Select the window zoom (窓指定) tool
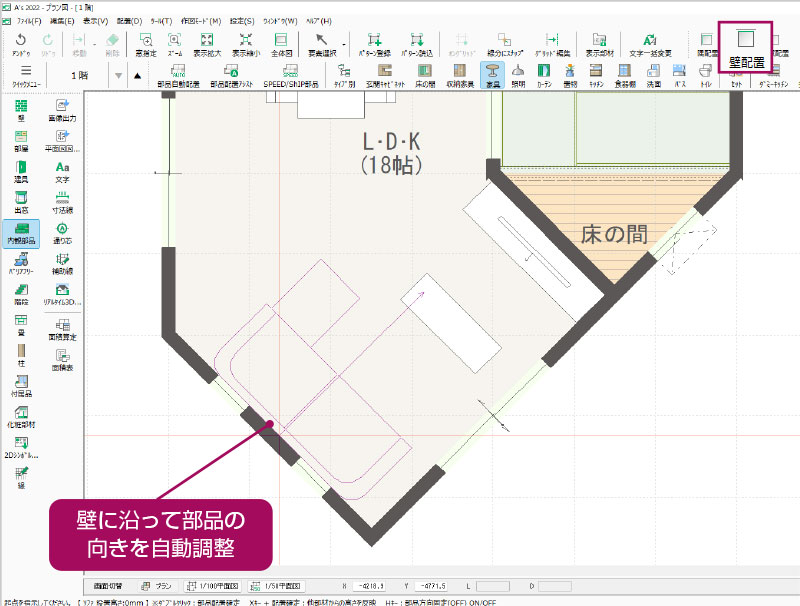 tap(146, 44)
